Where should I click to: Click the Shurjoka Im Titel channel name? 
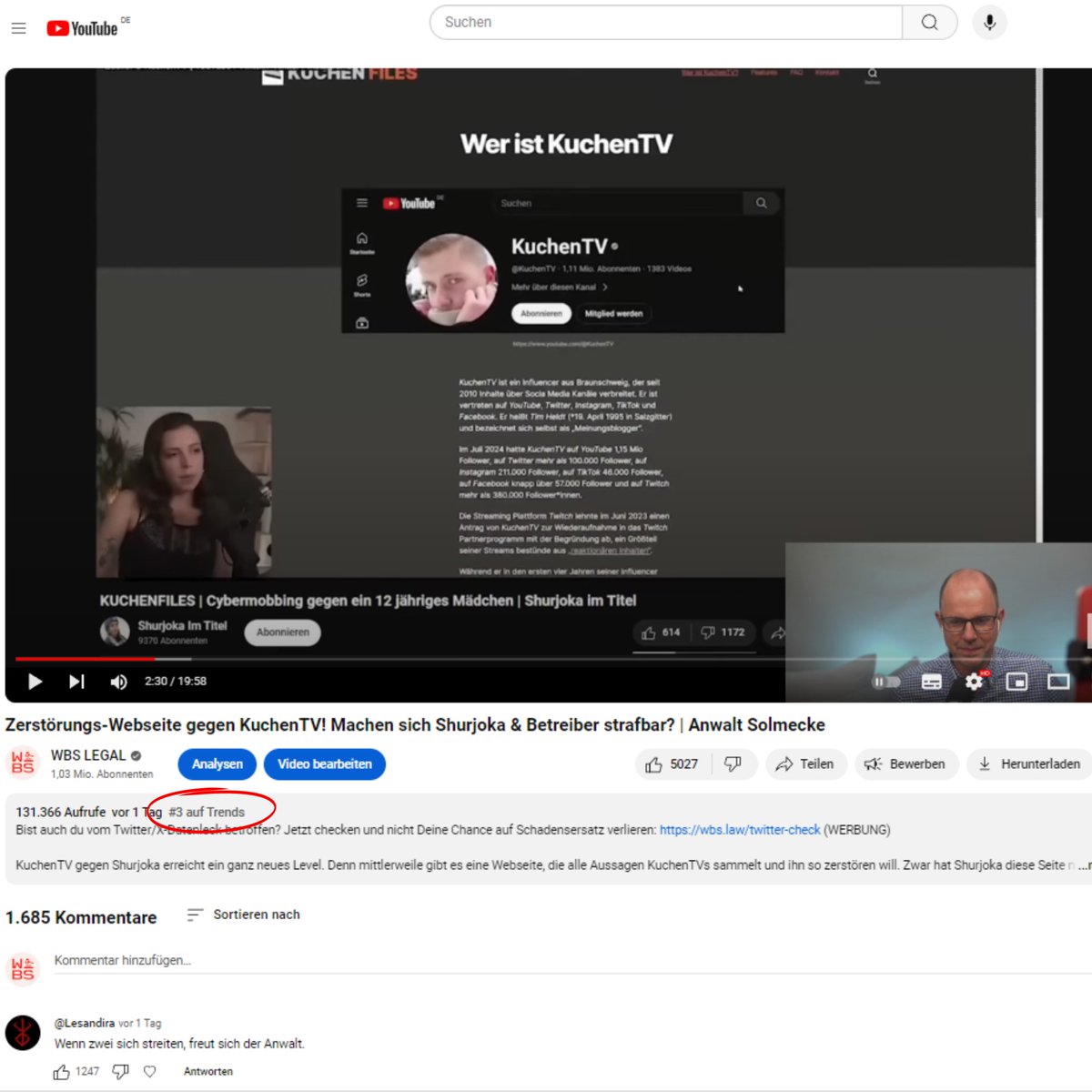click(182, 625)
